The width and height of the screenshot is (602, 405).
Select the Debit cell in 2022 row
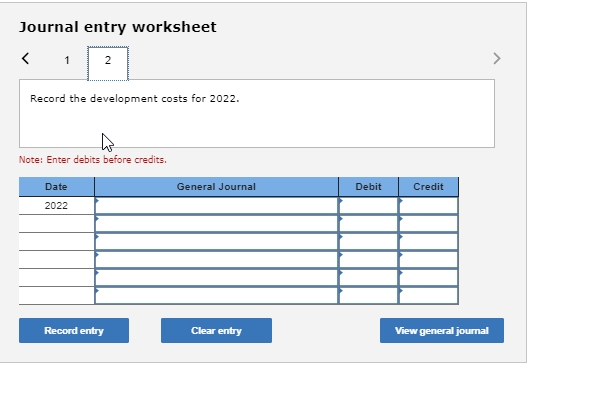369,206
